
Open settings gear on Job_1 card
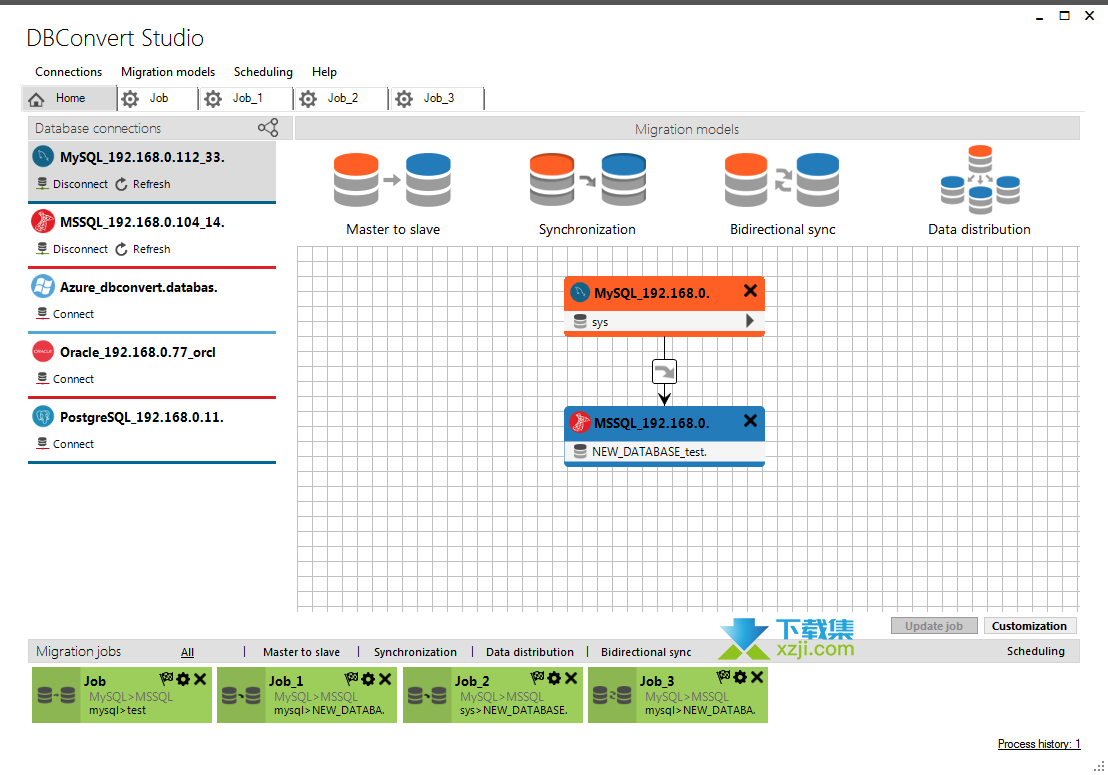[368, 679]
